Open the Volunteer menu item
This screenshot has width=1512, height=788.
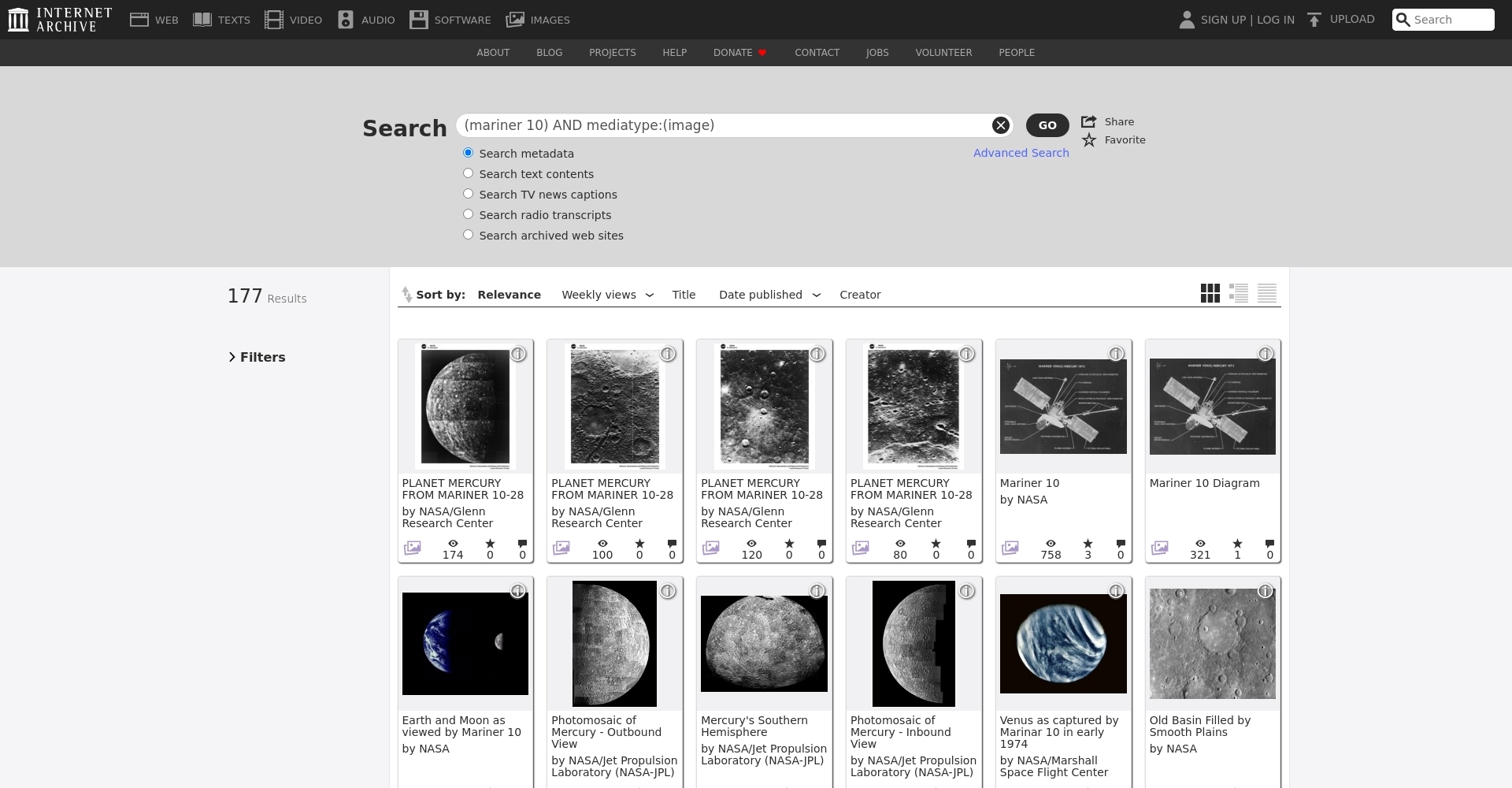click(943, 53)
